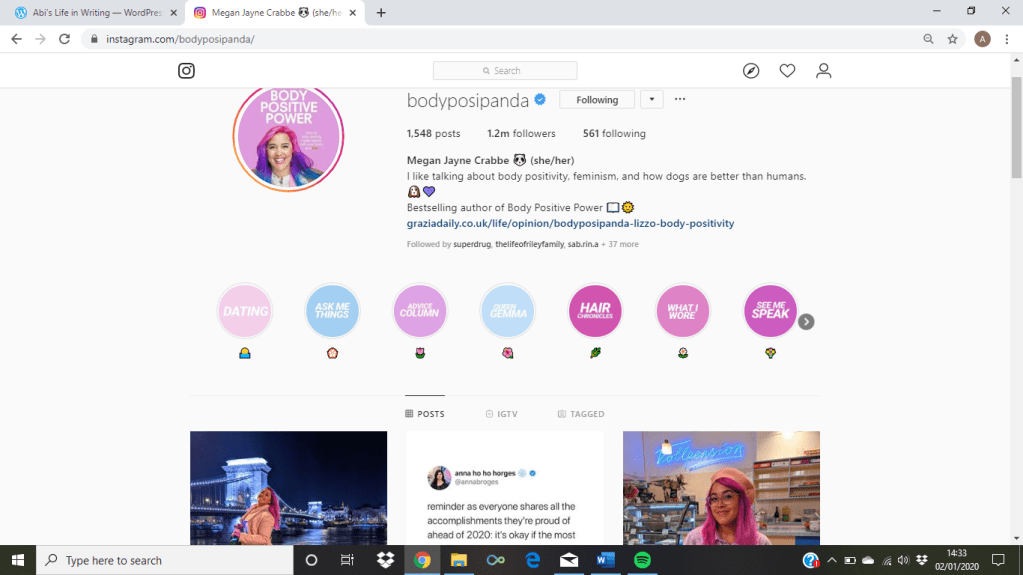Open the HAIR Chronicles highlight
1023x575 pixels.
coord(595,311)
